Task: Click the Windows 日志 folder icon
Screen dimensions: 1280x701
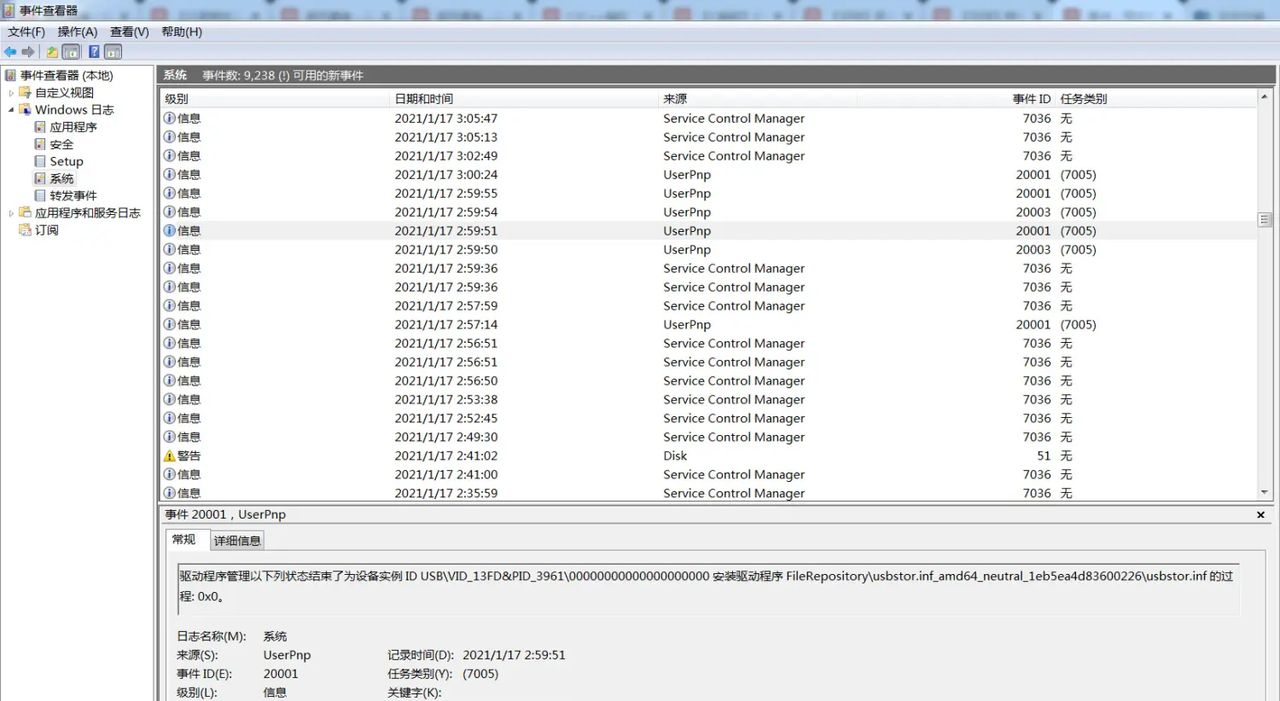Action: (25, 110)
